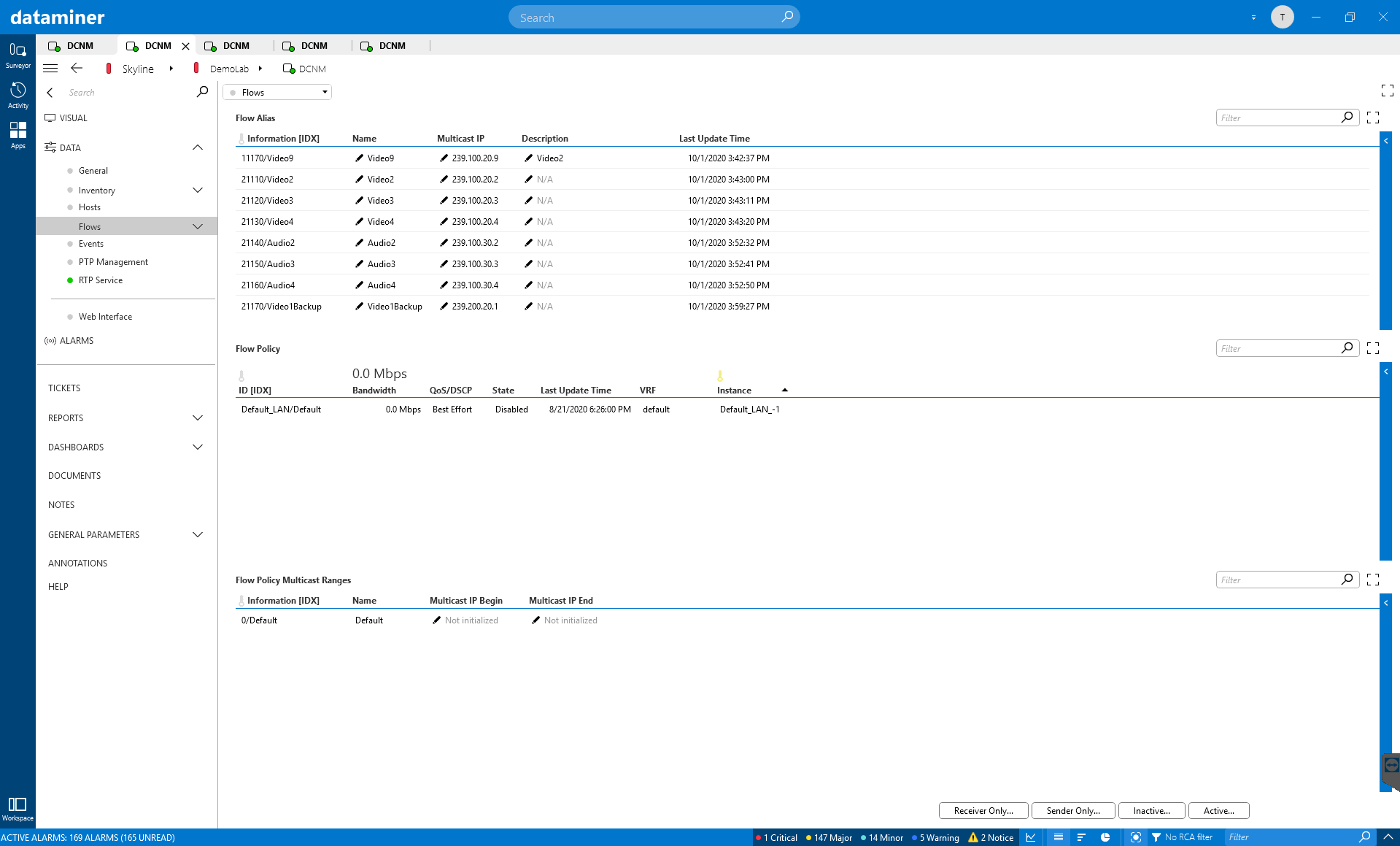Image resolution: width=1400 pixels, height=846 pixels.
Task: Open the Apps sidebar icon
Action: point(18,135)
